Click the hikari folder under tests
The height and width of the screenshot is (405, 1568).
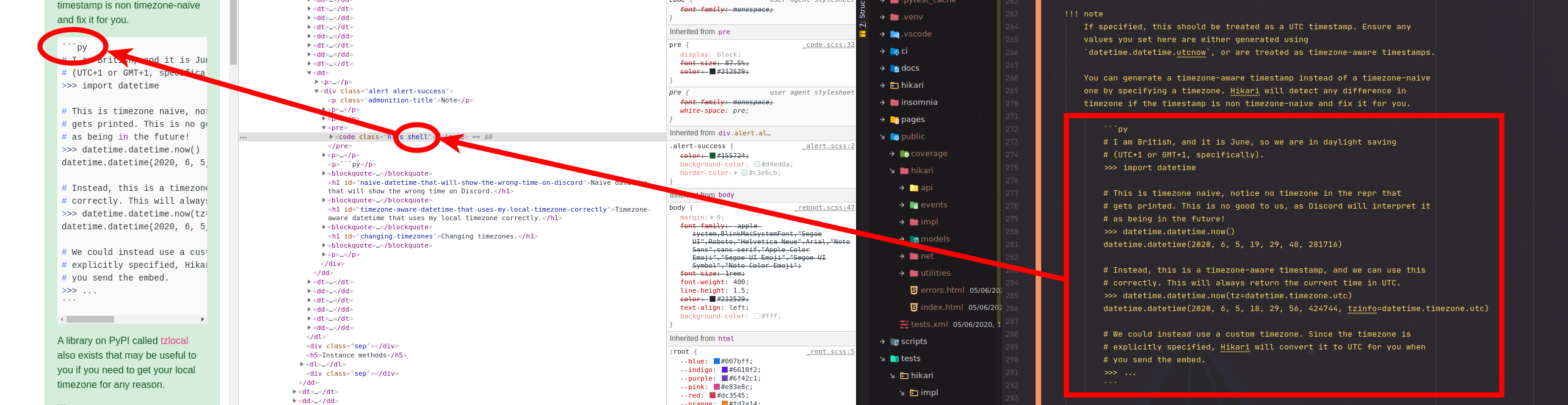click(x=922, y=376)
